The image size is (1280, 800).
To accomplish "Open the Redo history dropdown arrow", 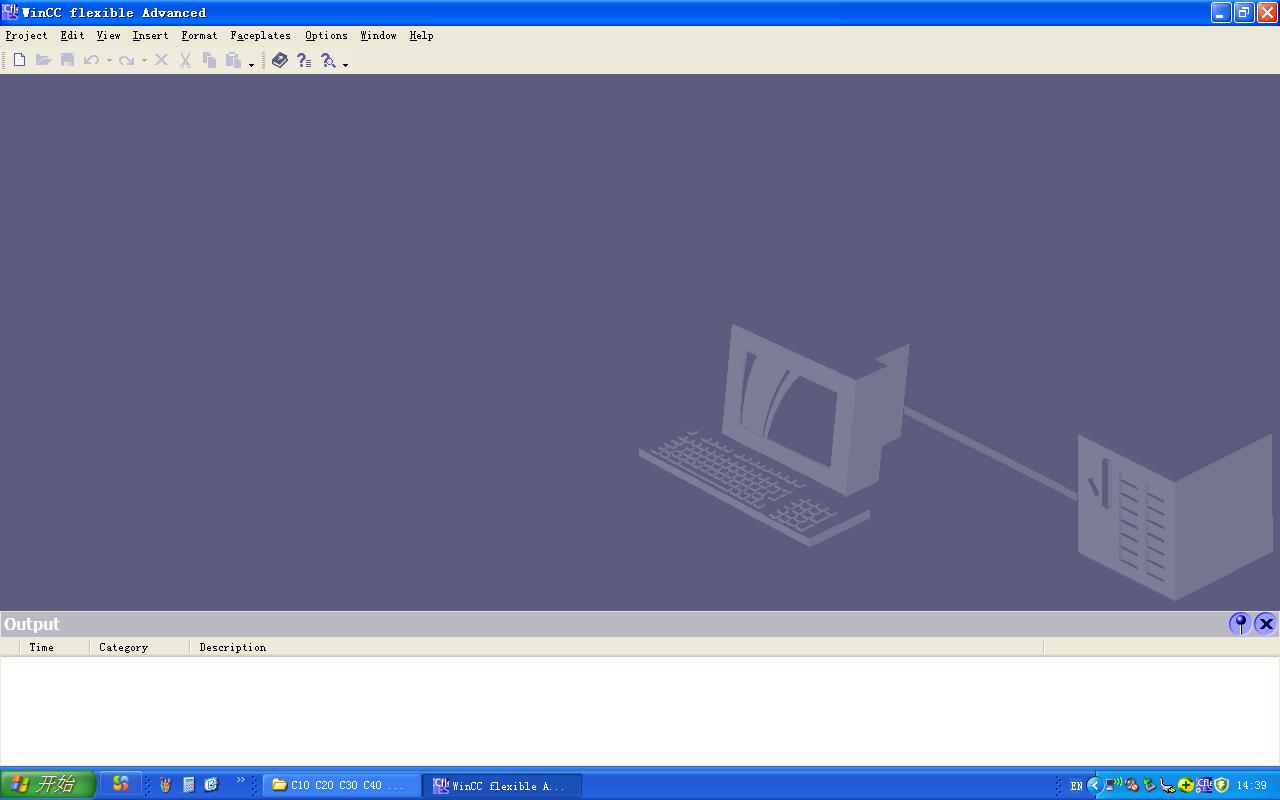I will click(144, 61).
